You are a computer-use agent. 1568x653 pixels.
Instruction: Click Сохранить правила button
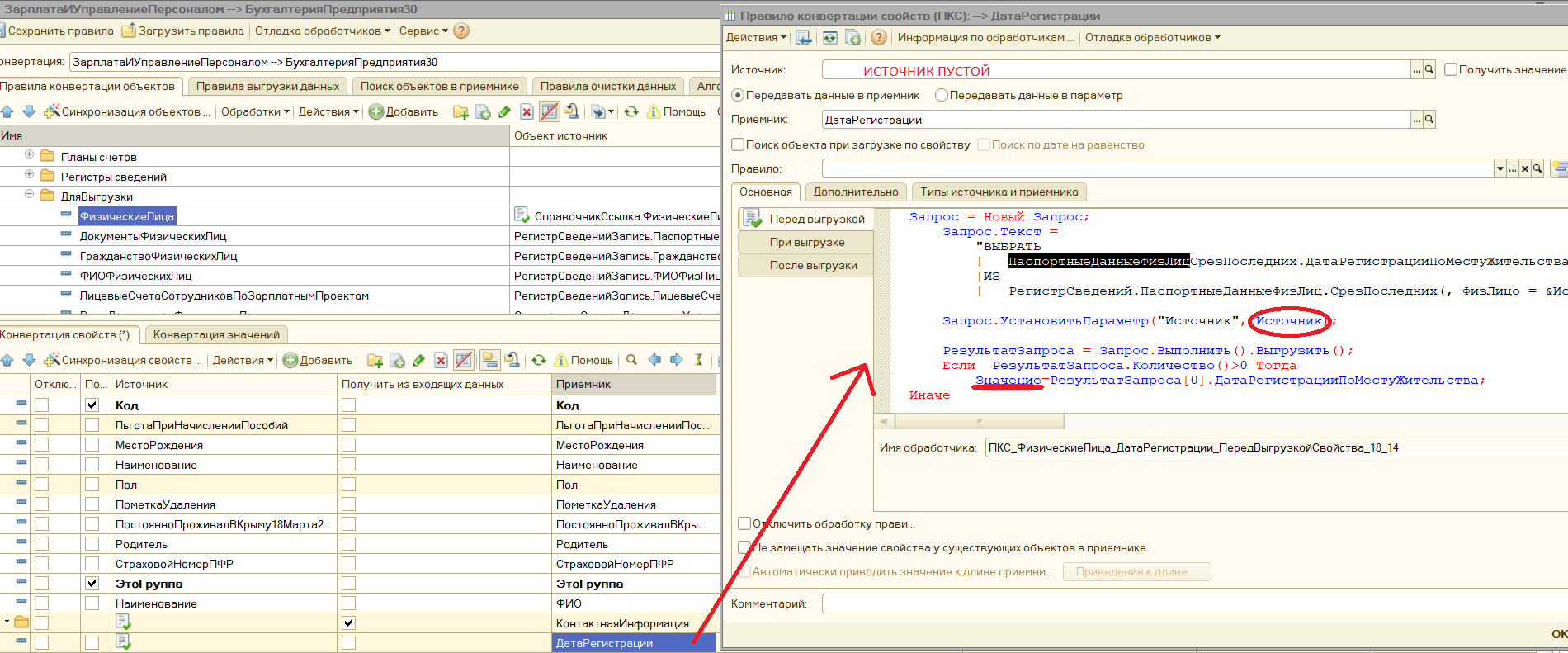(58, 31)
